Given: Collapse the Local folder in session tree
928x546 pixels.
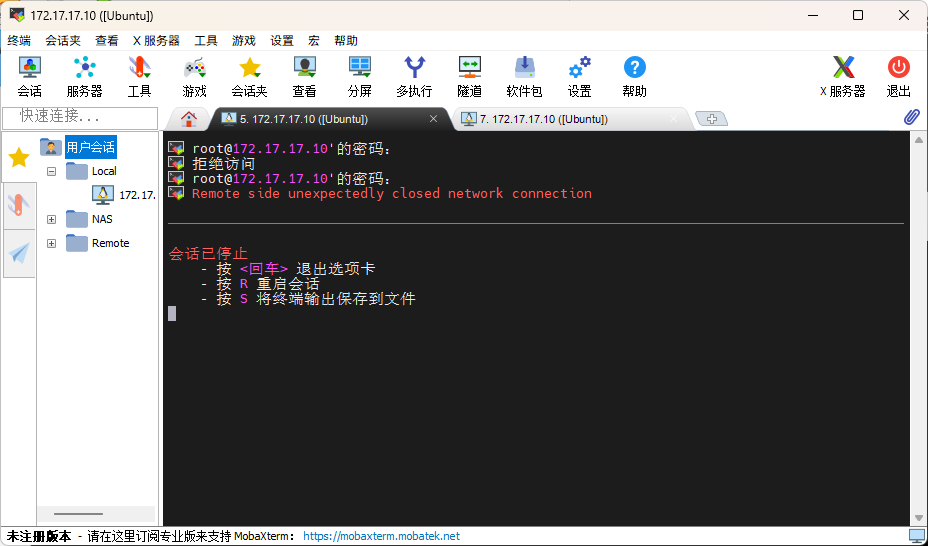Looking at the screenshot, I should 52,171.
